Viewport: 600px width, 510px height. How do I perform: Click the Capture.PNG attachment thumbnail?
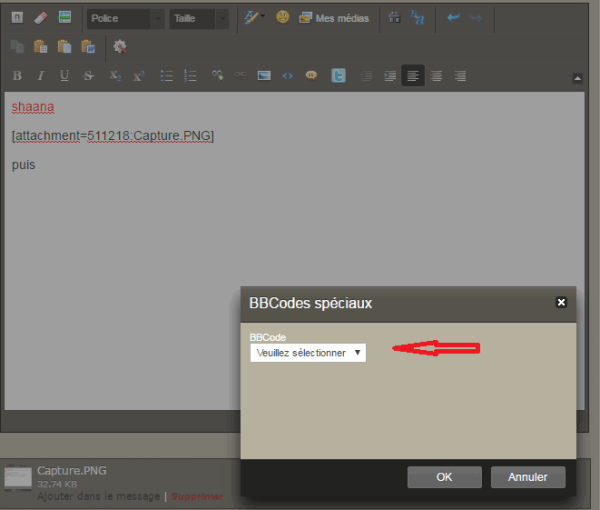click(x=18, y=479)
